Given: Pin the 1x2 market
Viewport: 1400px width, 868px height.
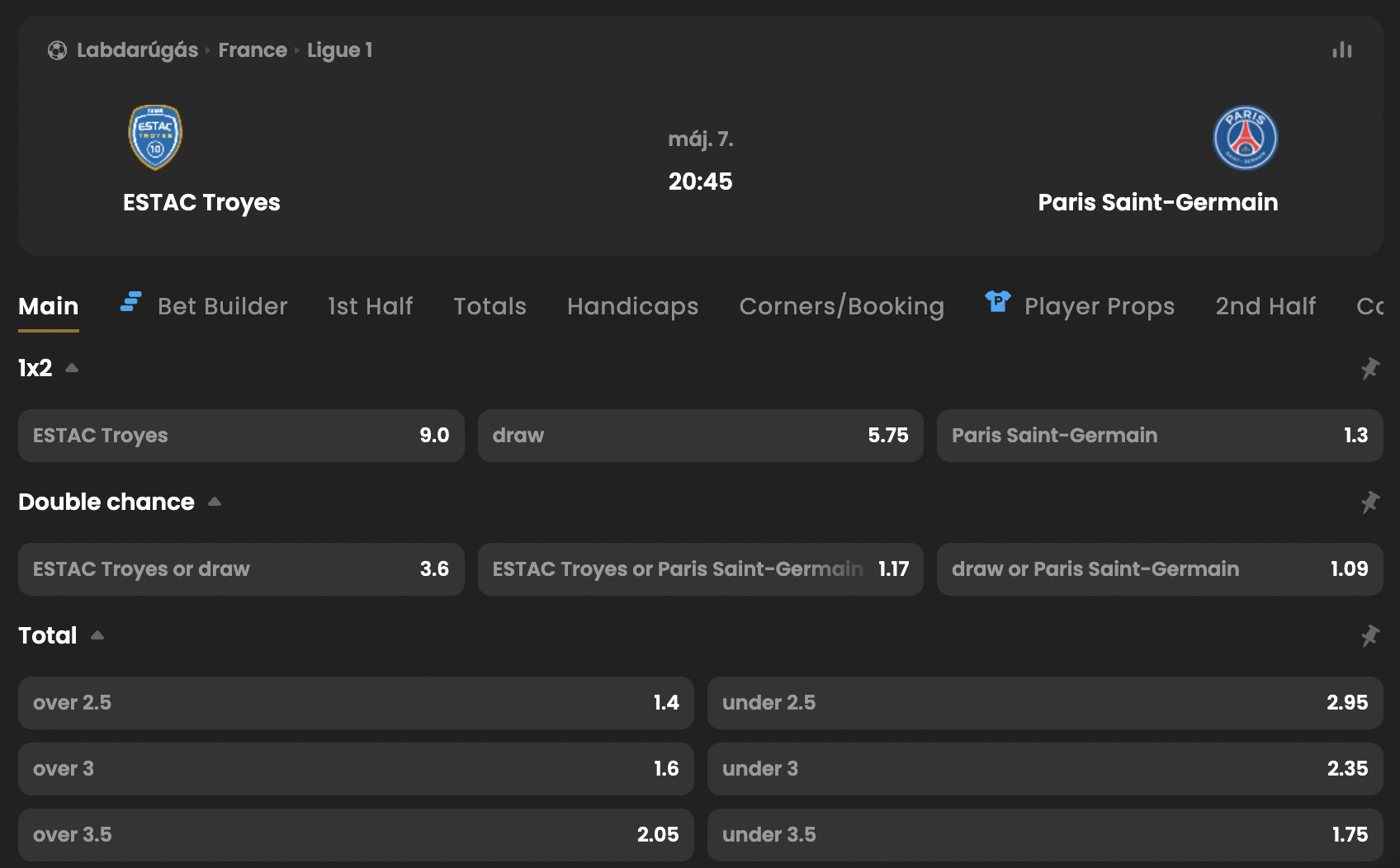Looking at the screenshot, I should [x=1370, y=368].
